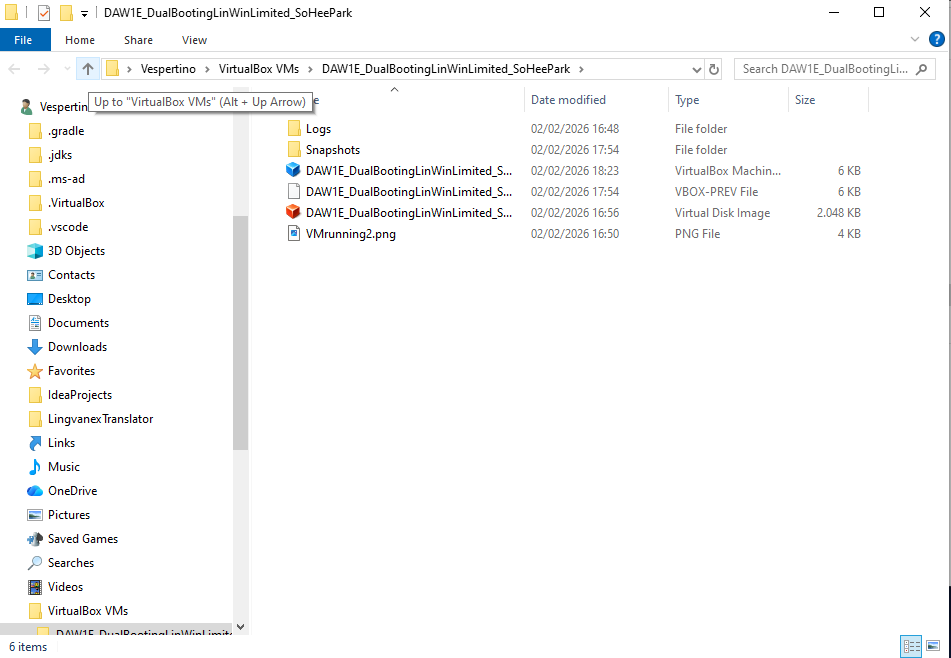Select the .vscode folder in navigation pane
Image resolution: width=951 pixels, height=658 pixels.
(68, 227)
